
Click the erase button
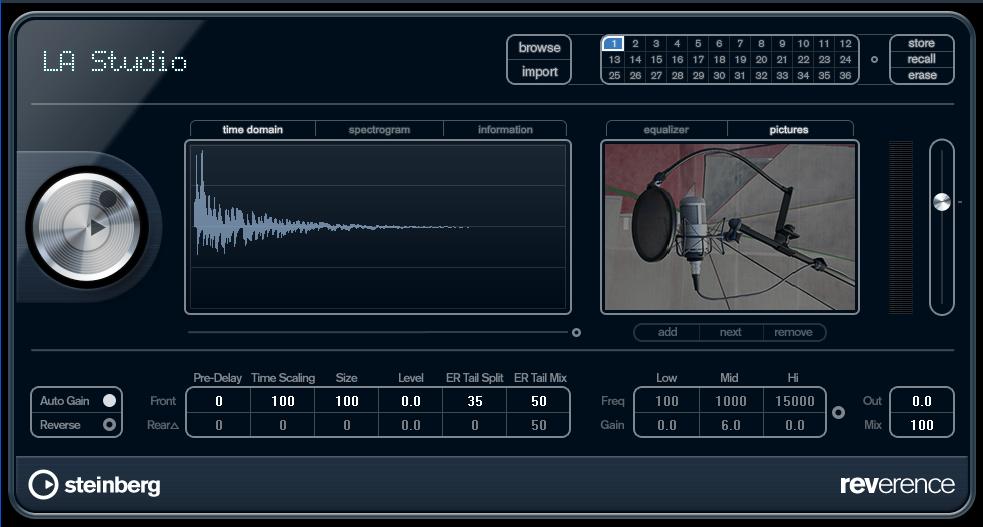click(922, 75)
